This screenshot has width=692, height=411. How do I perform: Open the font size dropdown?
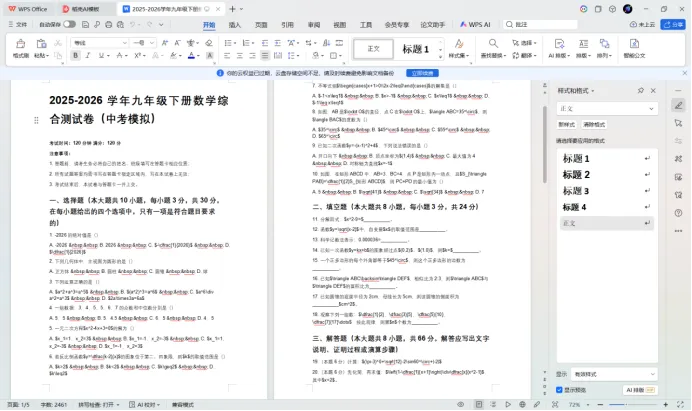(151, 43)
